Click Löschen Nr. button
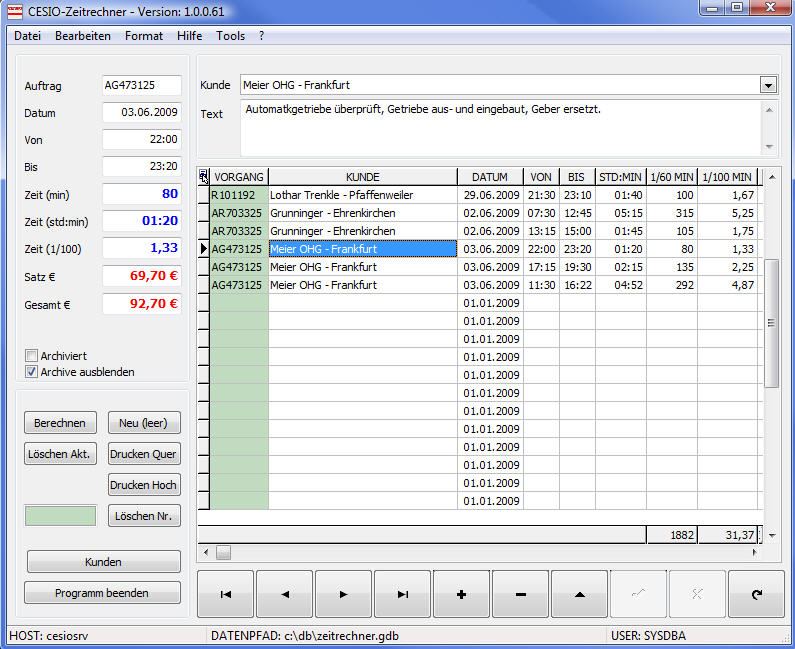 point(143,516)
